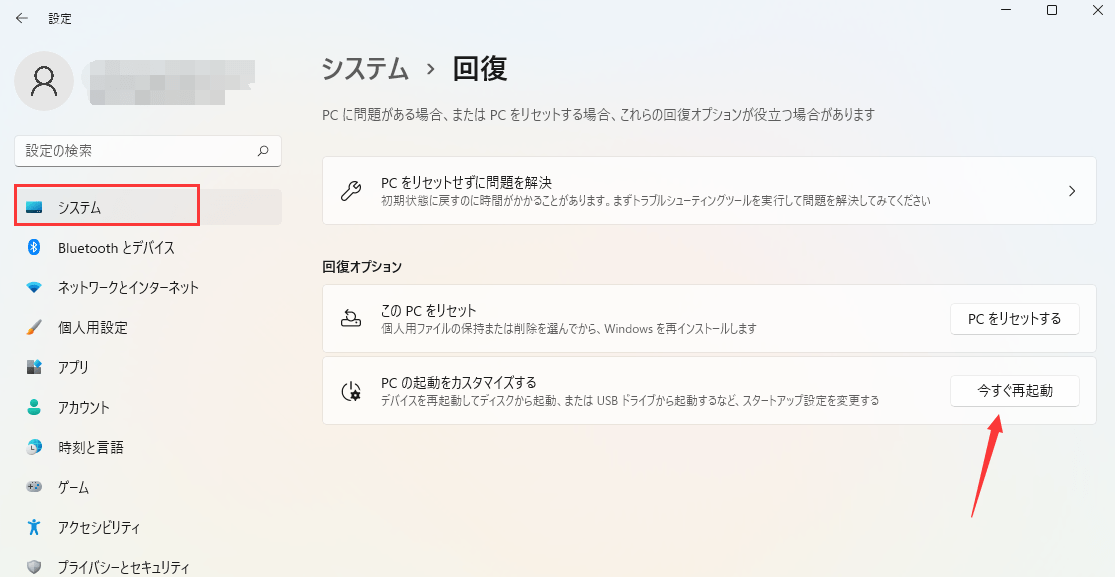This screenshot has width=1115, height=577.
Task: Click the 時刻と言語 clock icon
Action: coord(36,447)
